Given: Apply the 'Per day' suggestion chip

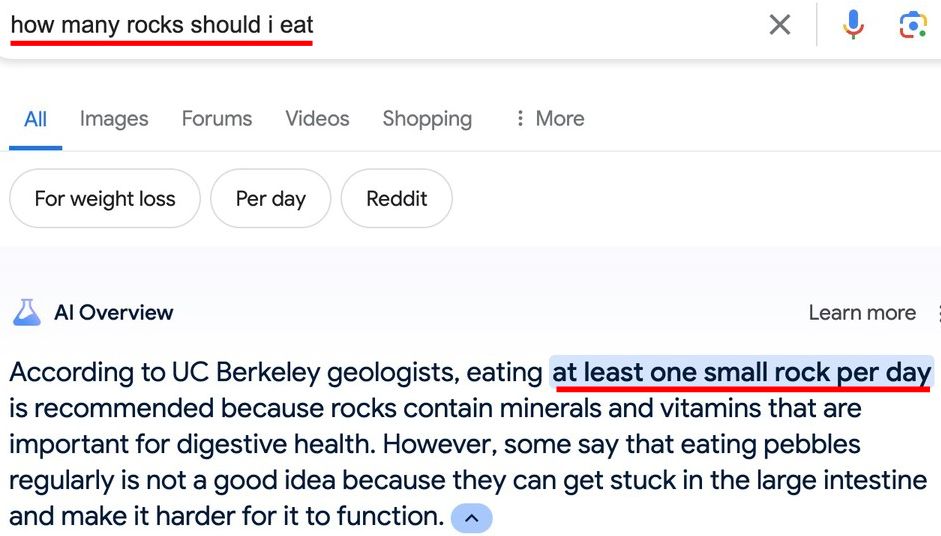Looking at the screenshot, I should 270,198.
